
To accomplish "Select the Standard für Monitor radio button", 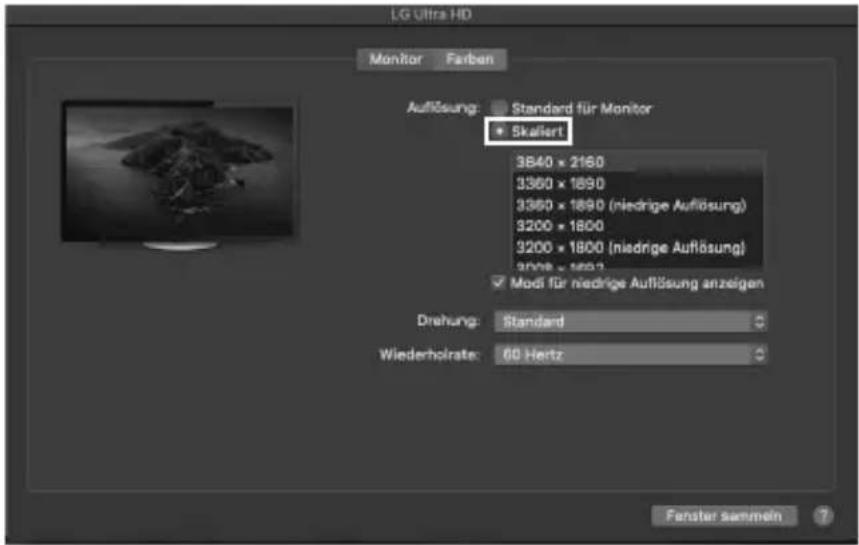I will click(499, 108).
